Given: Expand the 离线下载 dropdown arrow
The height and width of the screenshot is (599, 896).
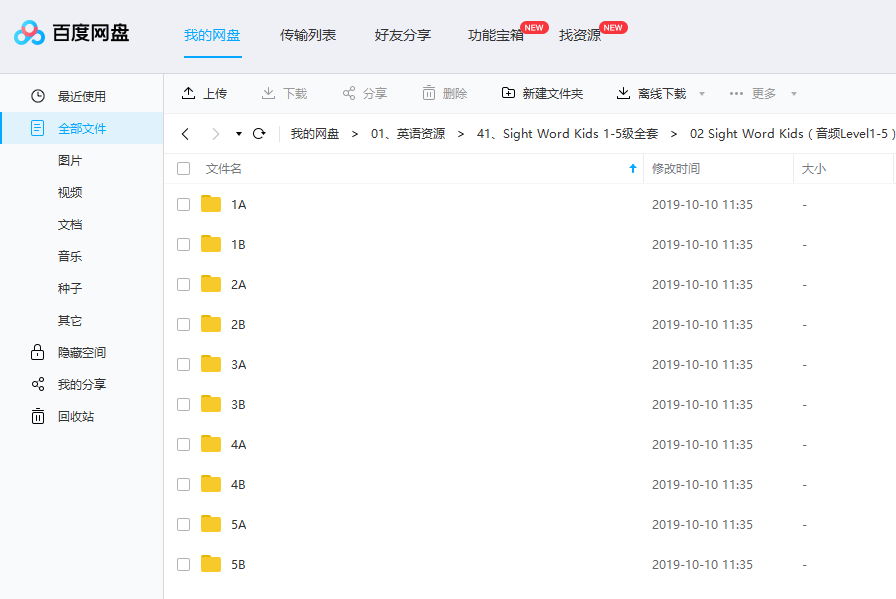Looking at the screenshot, I should tap(701, 93).
